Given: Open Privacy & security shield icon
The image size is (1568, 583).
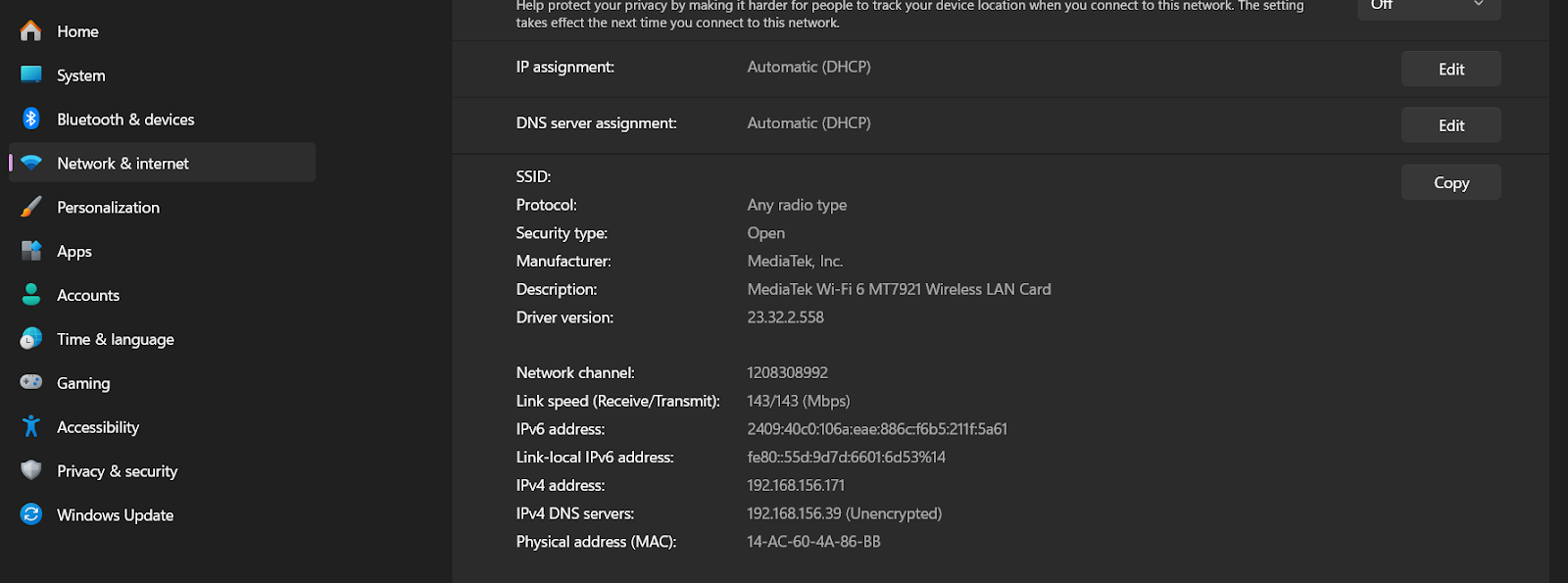Looking at the screenshot, I should click(x=31, y=470).
